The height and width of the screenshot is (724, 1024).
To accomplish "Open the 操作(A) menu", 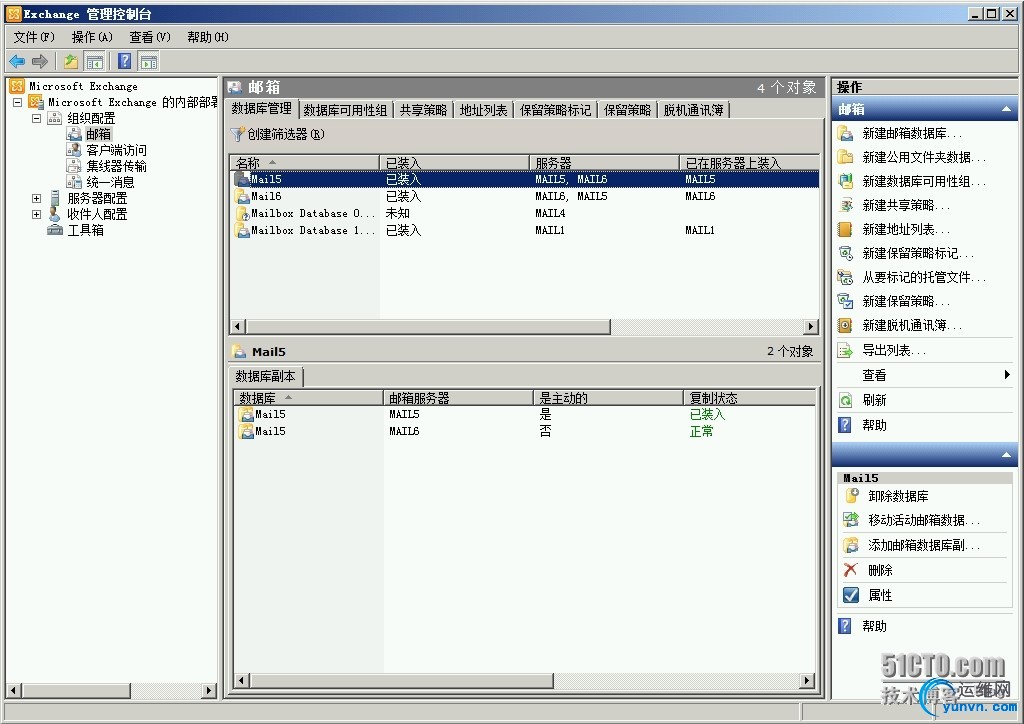I will [x=92, y=37].
